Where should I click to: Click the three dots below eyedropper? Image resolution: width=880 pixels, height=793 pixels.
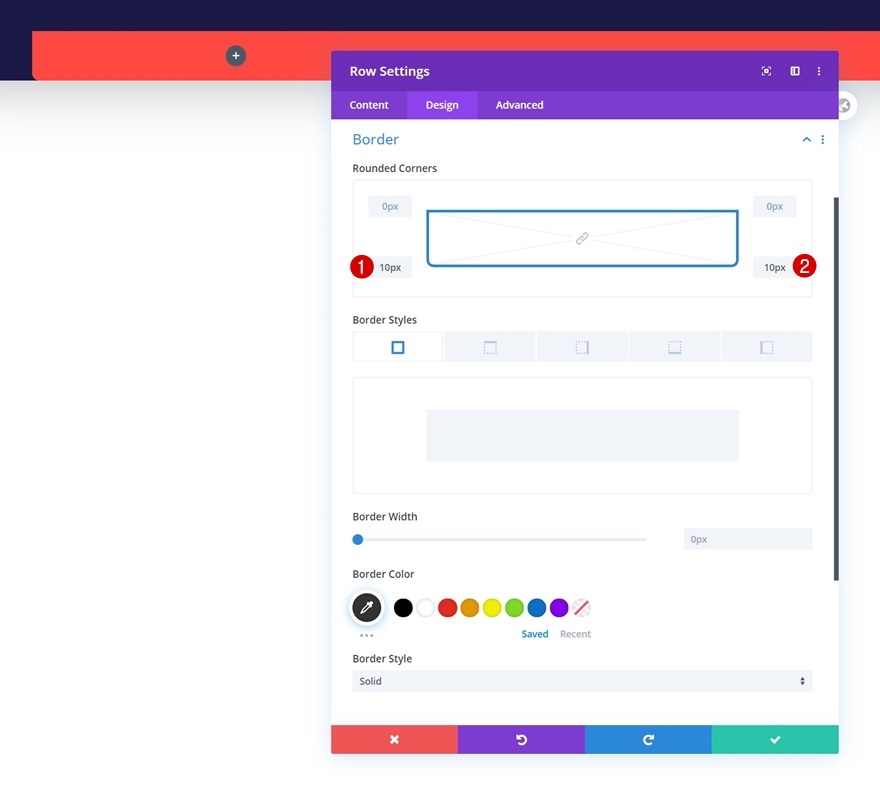(366, 635)
